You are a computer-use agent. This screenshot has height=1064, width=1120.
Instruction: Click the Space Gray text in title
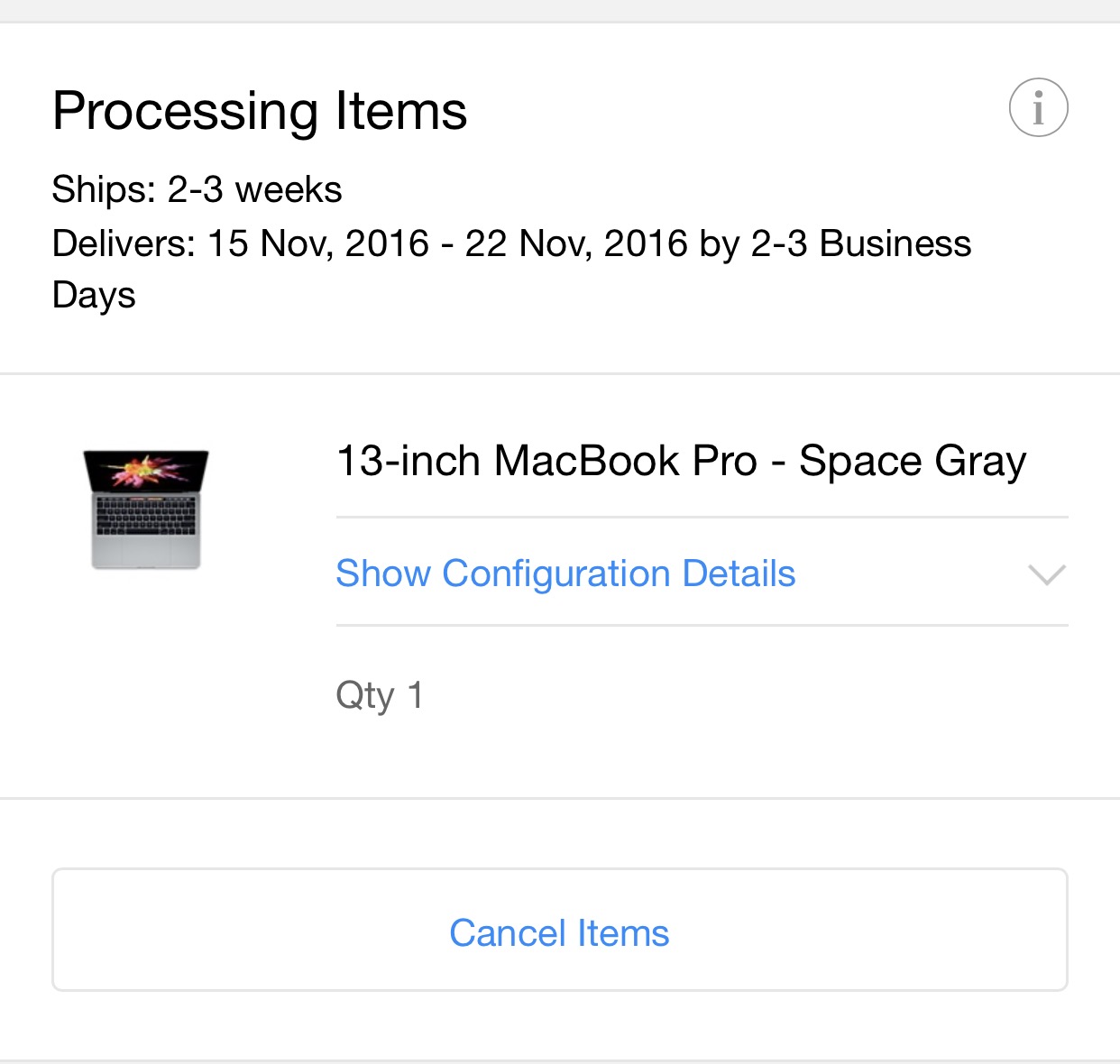coord(913,461)
